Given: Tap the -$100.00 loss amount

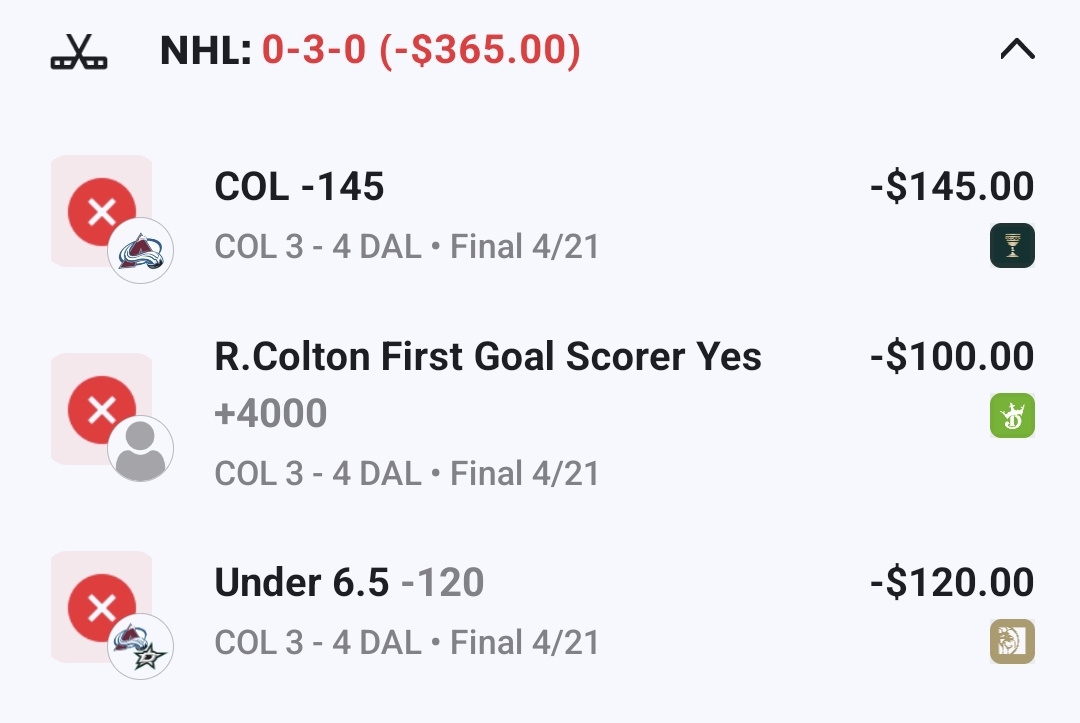Looking at the screenshot, I should 951,357.
